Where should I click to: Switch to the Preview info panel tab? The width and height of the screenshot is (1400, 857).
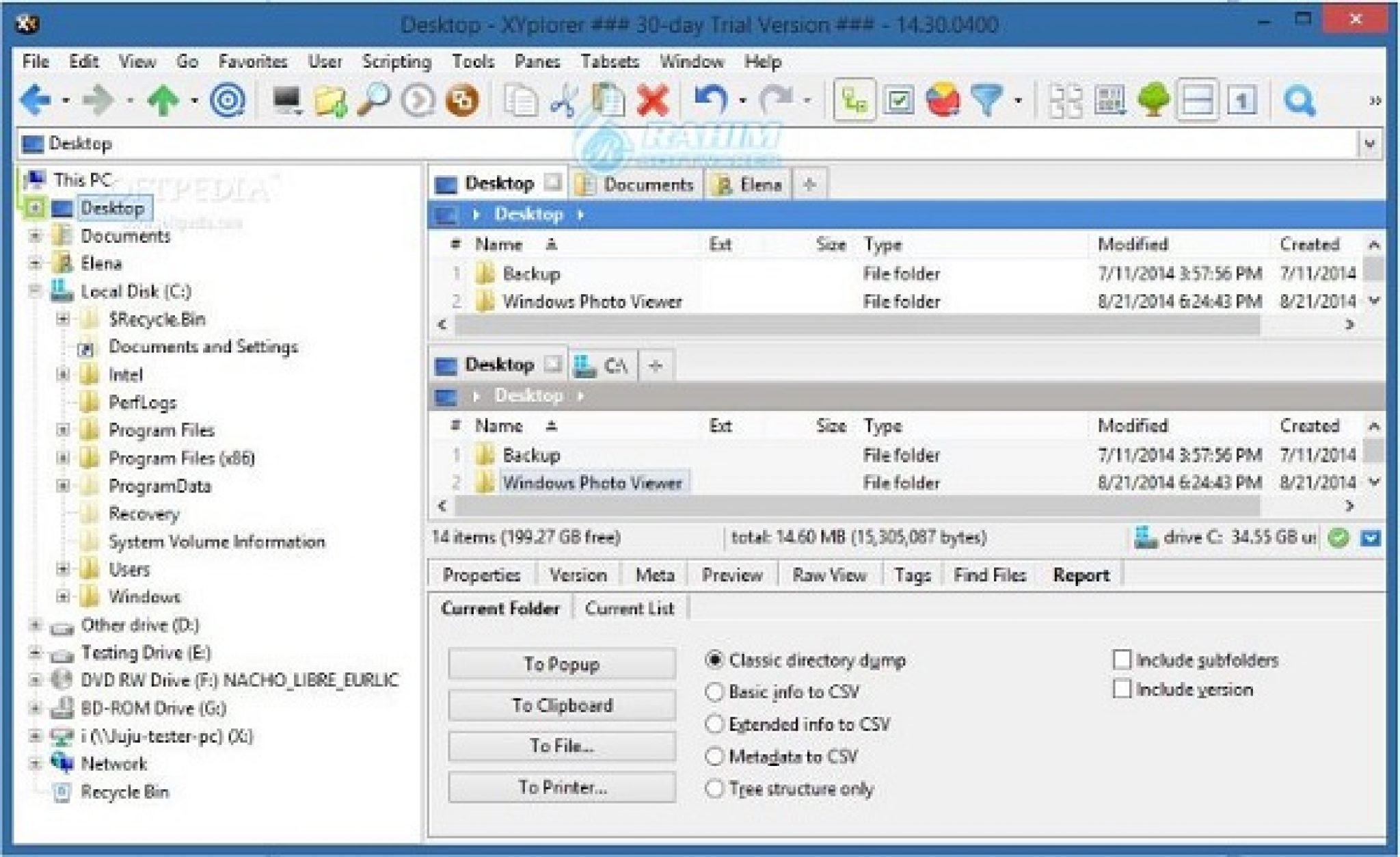pyautogui.click(x=731, y=575)
